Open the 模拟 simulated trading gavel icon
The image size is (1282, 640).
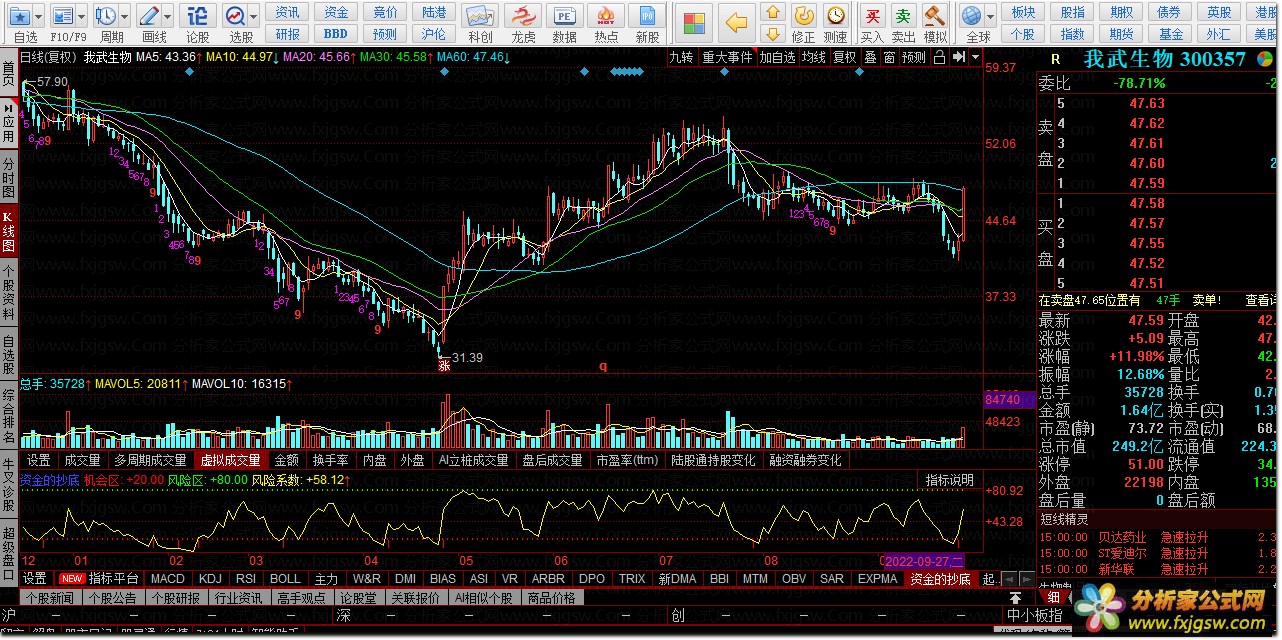coord(935,16)
